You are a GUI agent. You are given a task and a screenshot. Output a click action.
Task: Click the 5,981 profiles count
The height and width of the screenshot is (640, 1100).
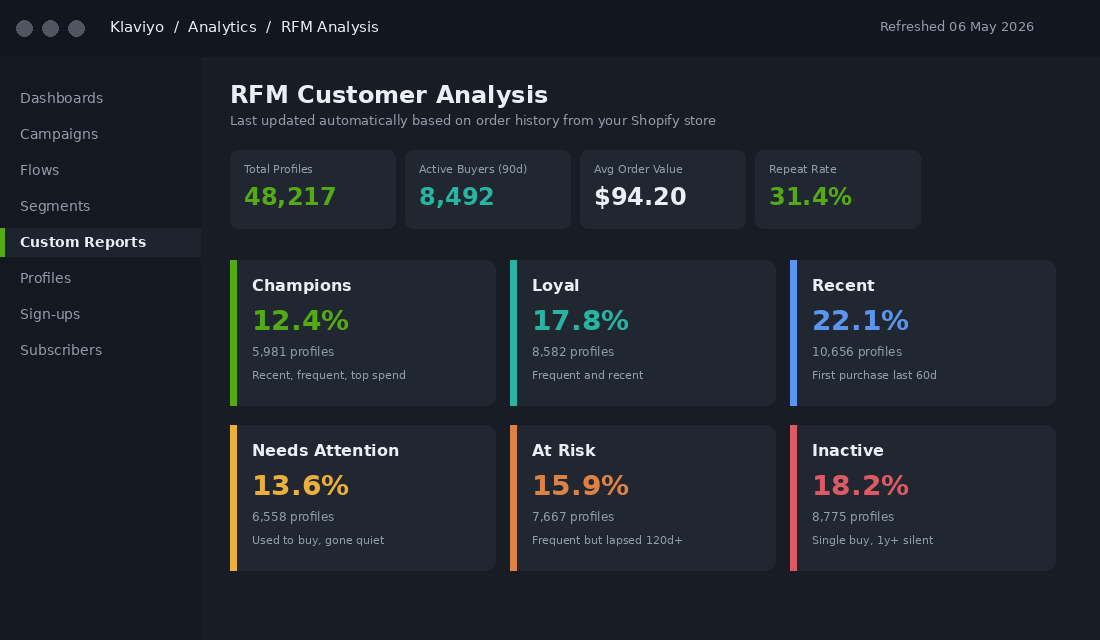293,352
